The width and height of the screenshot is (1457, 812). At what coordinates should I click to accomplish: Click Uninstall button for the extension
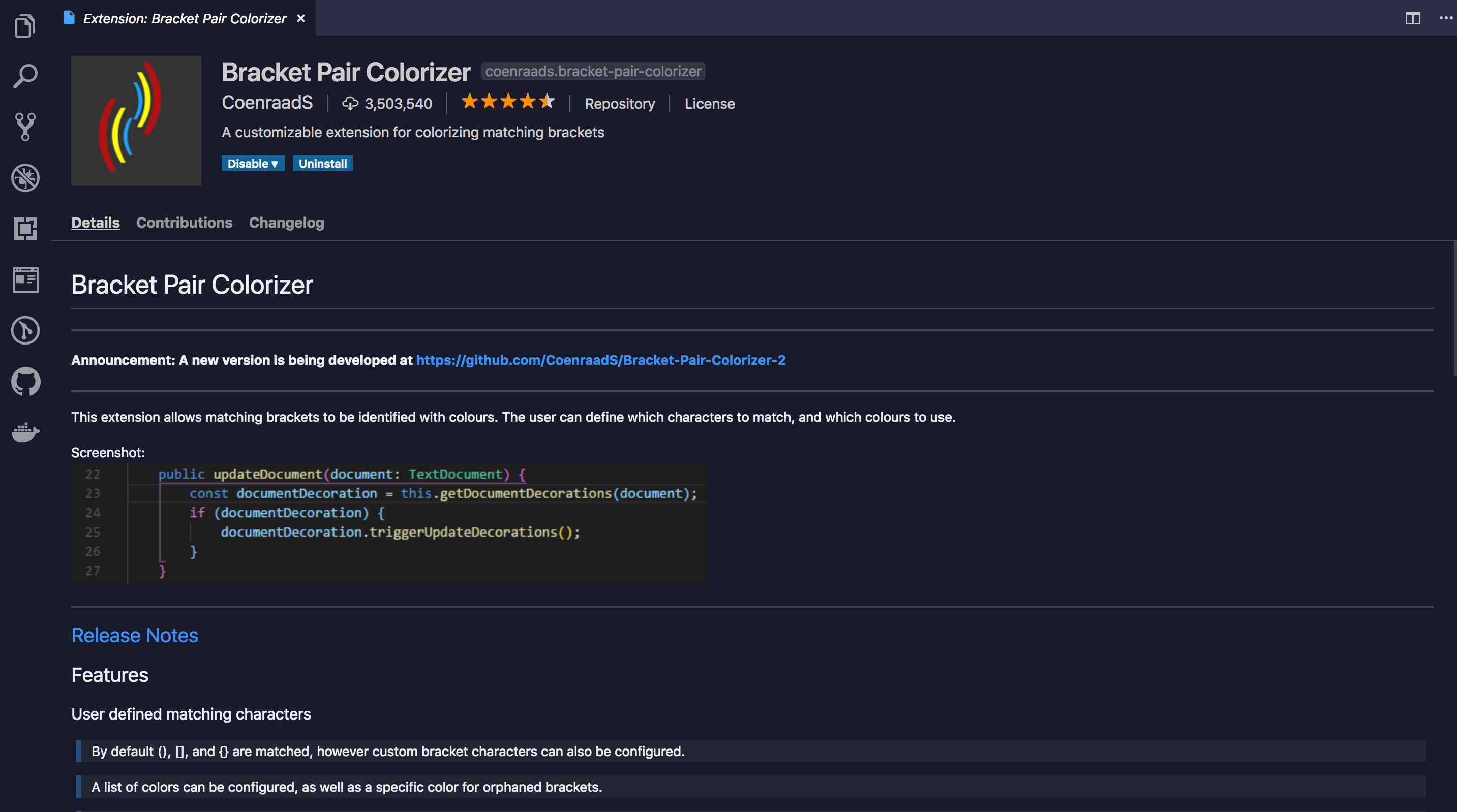(x=322, y=163)
